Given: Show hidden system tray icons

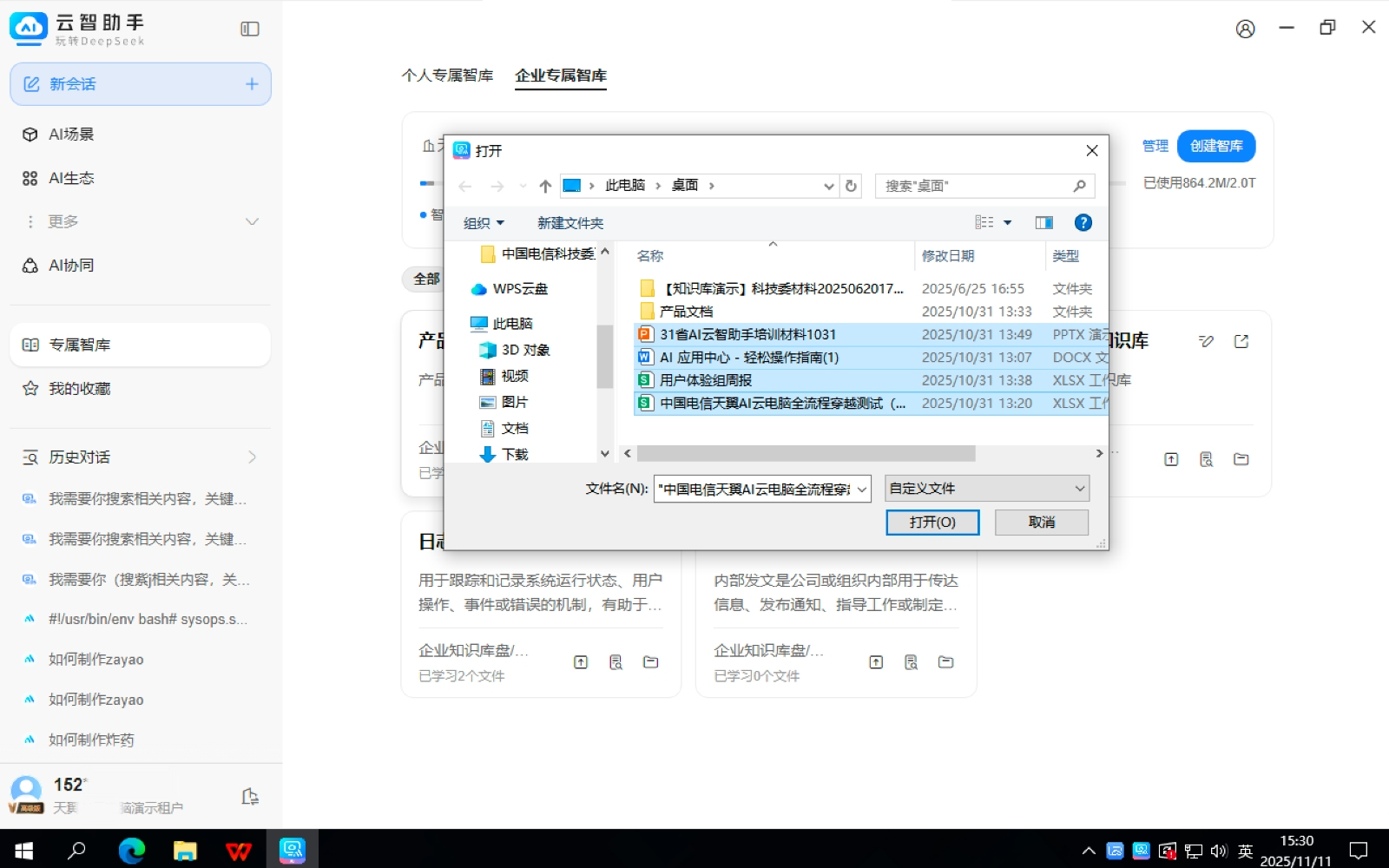Looking at the screenshot, I should pyautogui.click(x=1089, y=851).
